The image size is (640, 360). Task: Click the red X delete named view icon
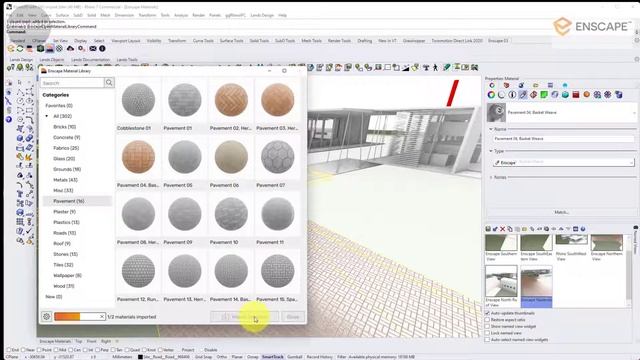click(502, 229)
